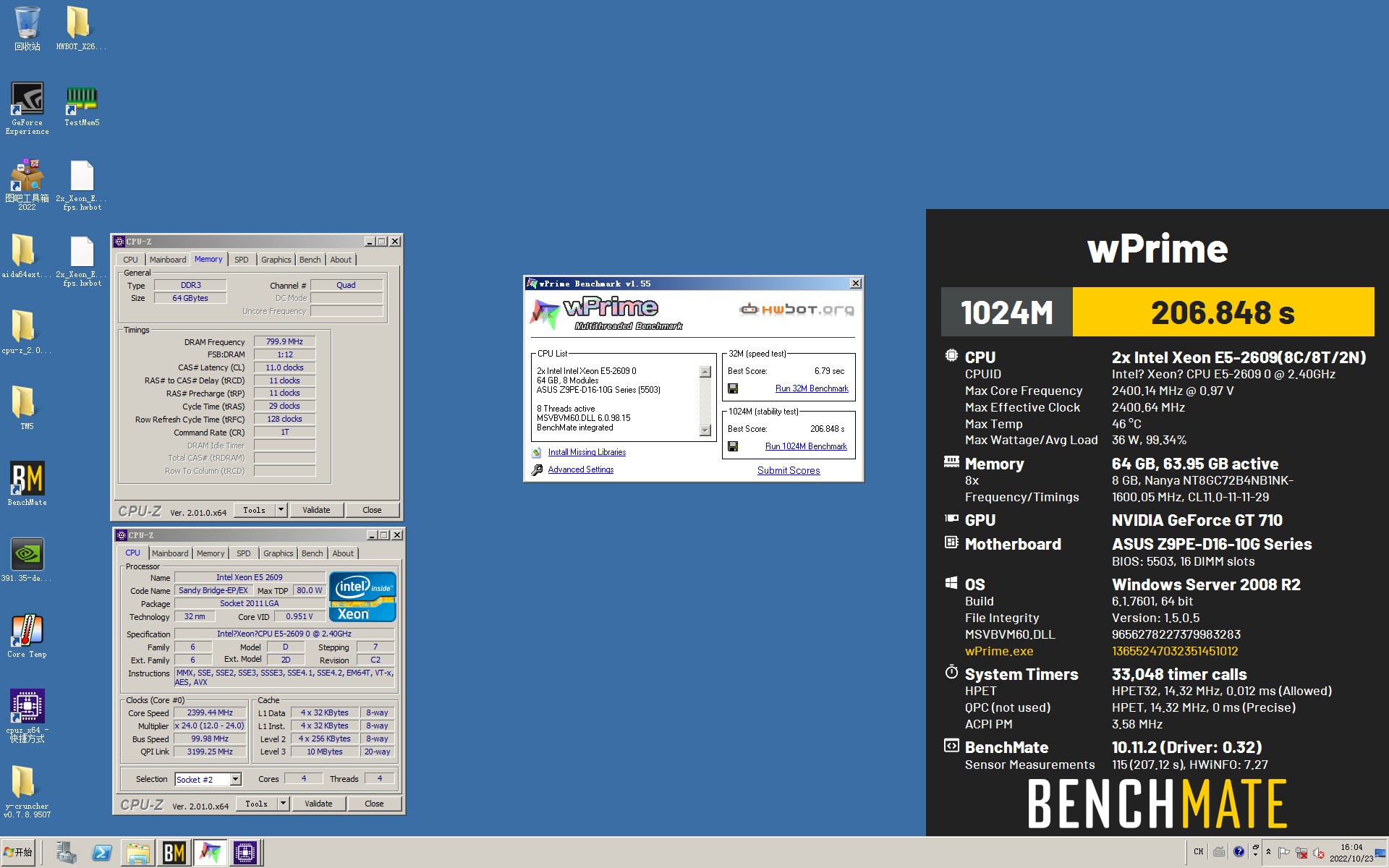Image resolution: width=1389 pixels, height=868 pixels.
Task: Launch Core Temp desktop shortcut
Action: click(27, 636)
